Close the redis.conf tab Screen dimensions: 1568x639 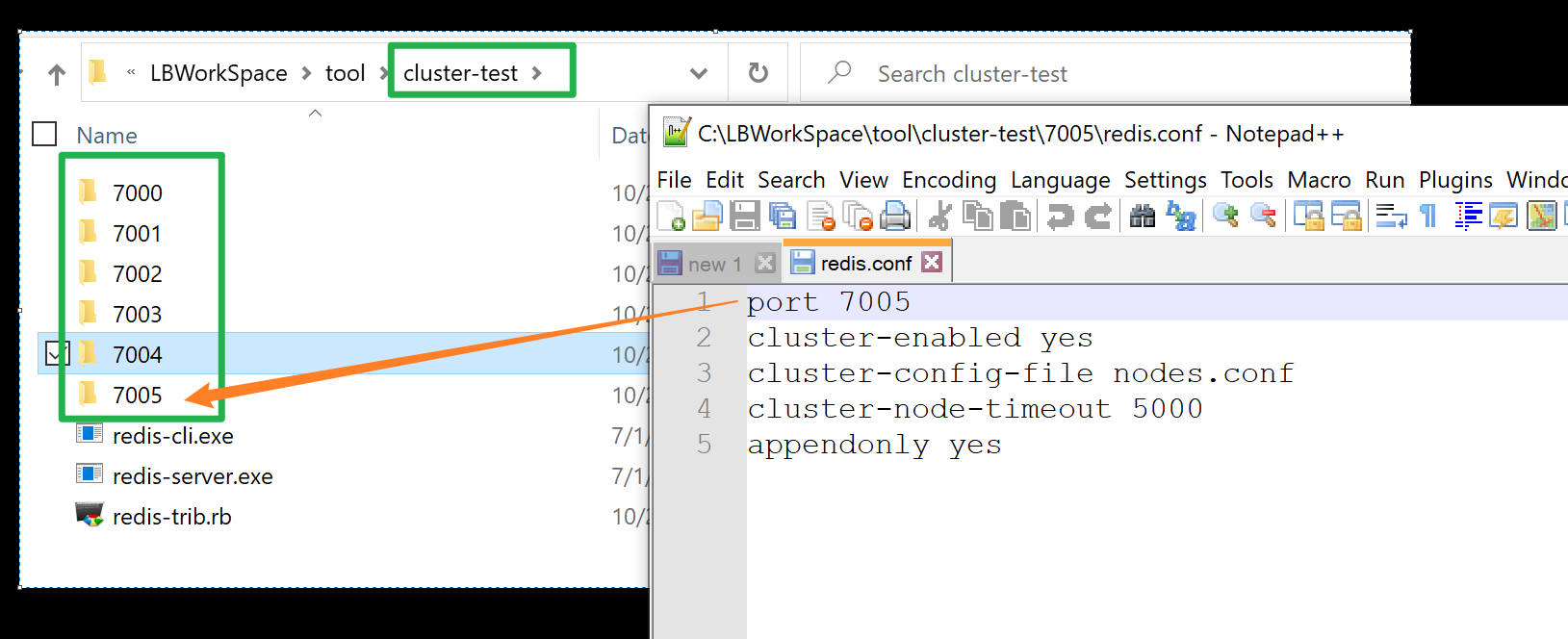coord(931,262)
